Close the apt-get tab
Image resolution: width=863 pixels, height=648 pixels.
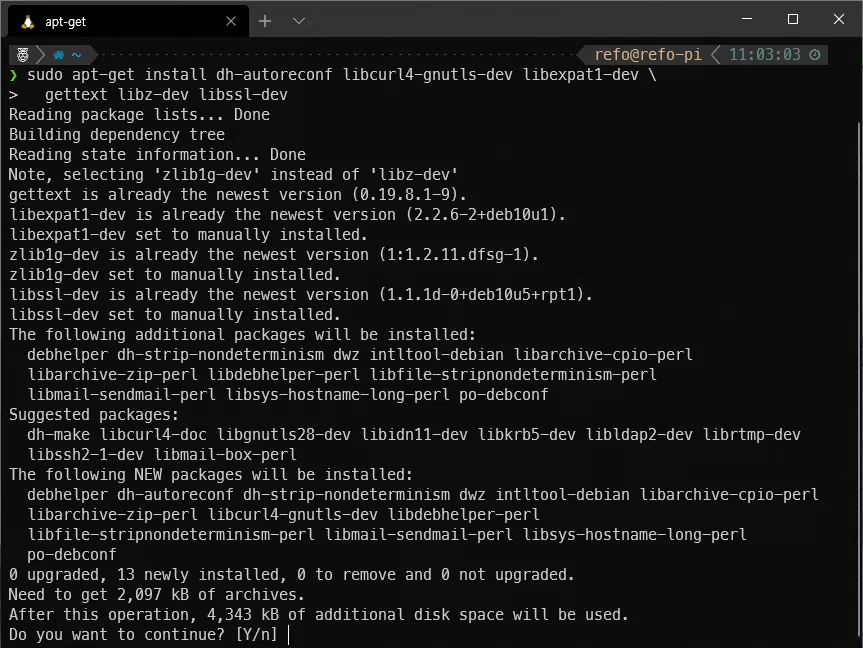pyautogui.click(x=231, y=20)
